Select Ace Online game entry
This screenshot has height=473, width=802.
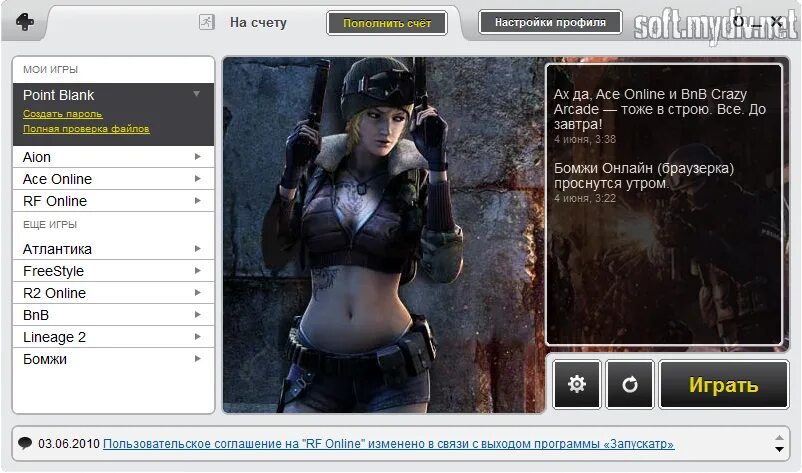[x=113, y=179]
